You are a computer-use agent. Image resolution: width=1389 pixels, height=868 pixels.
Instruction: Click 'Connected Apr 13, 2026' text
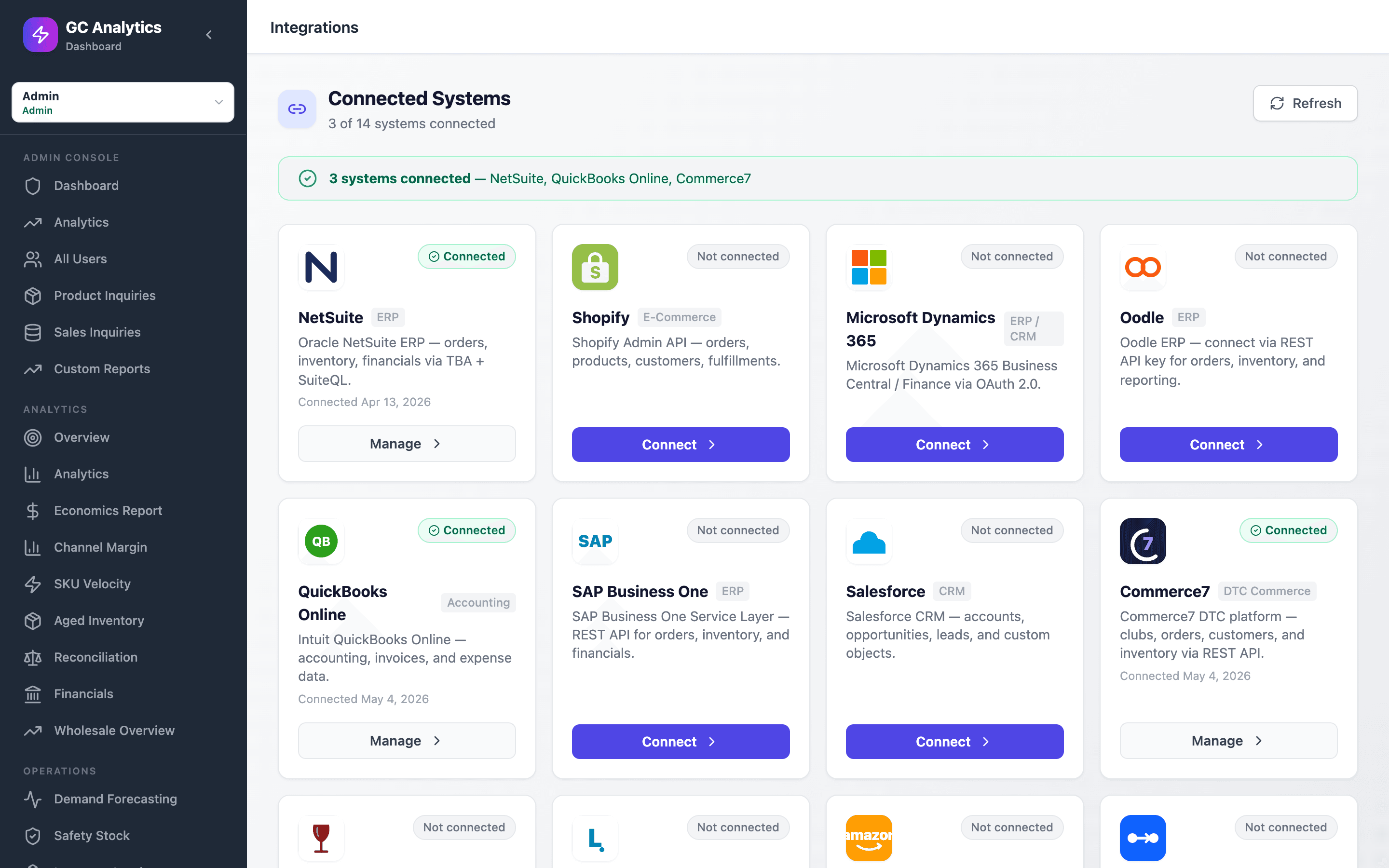(364, 402)
